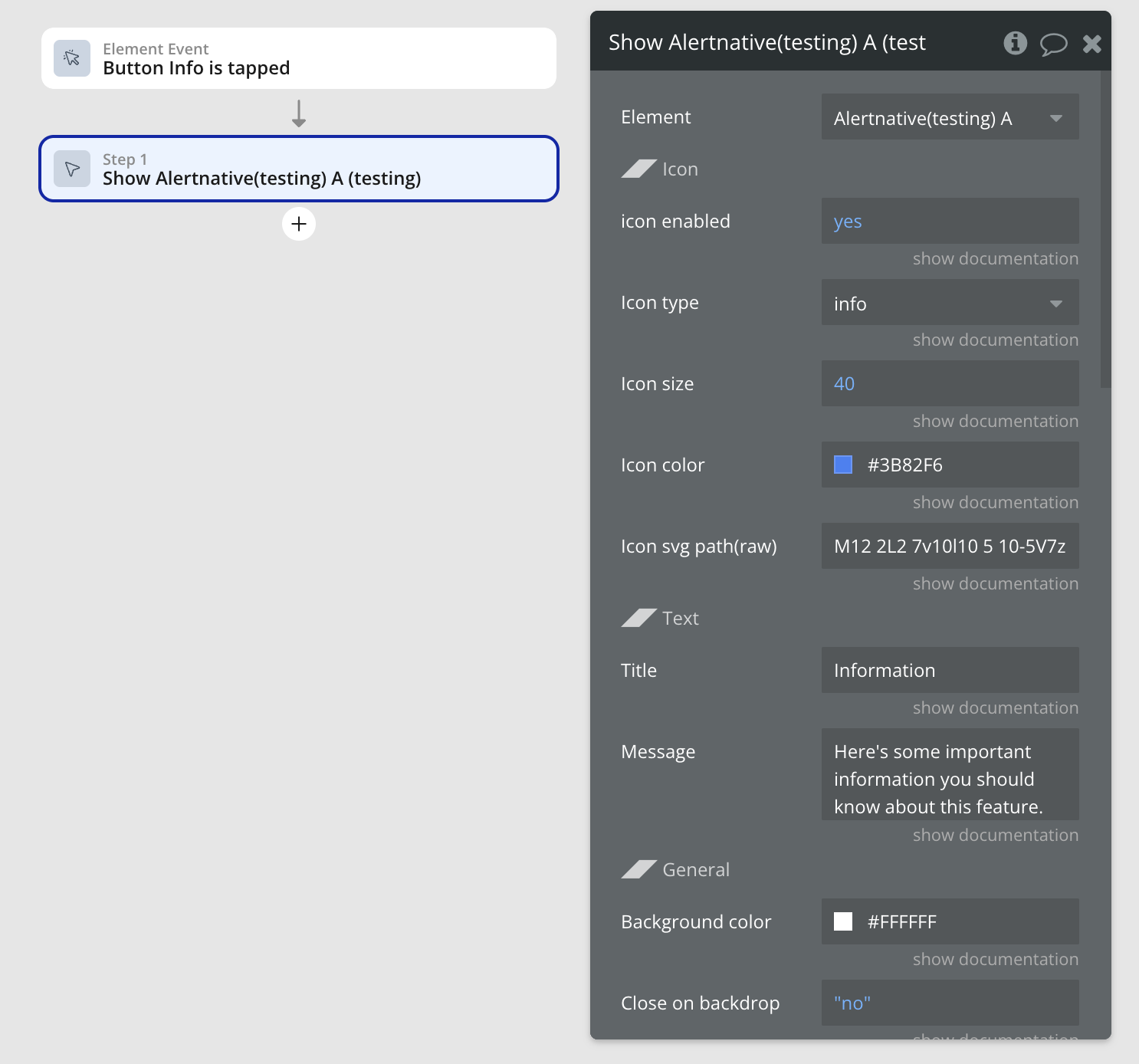
Task: Show documentation for Message field
Action: (995, 836)
